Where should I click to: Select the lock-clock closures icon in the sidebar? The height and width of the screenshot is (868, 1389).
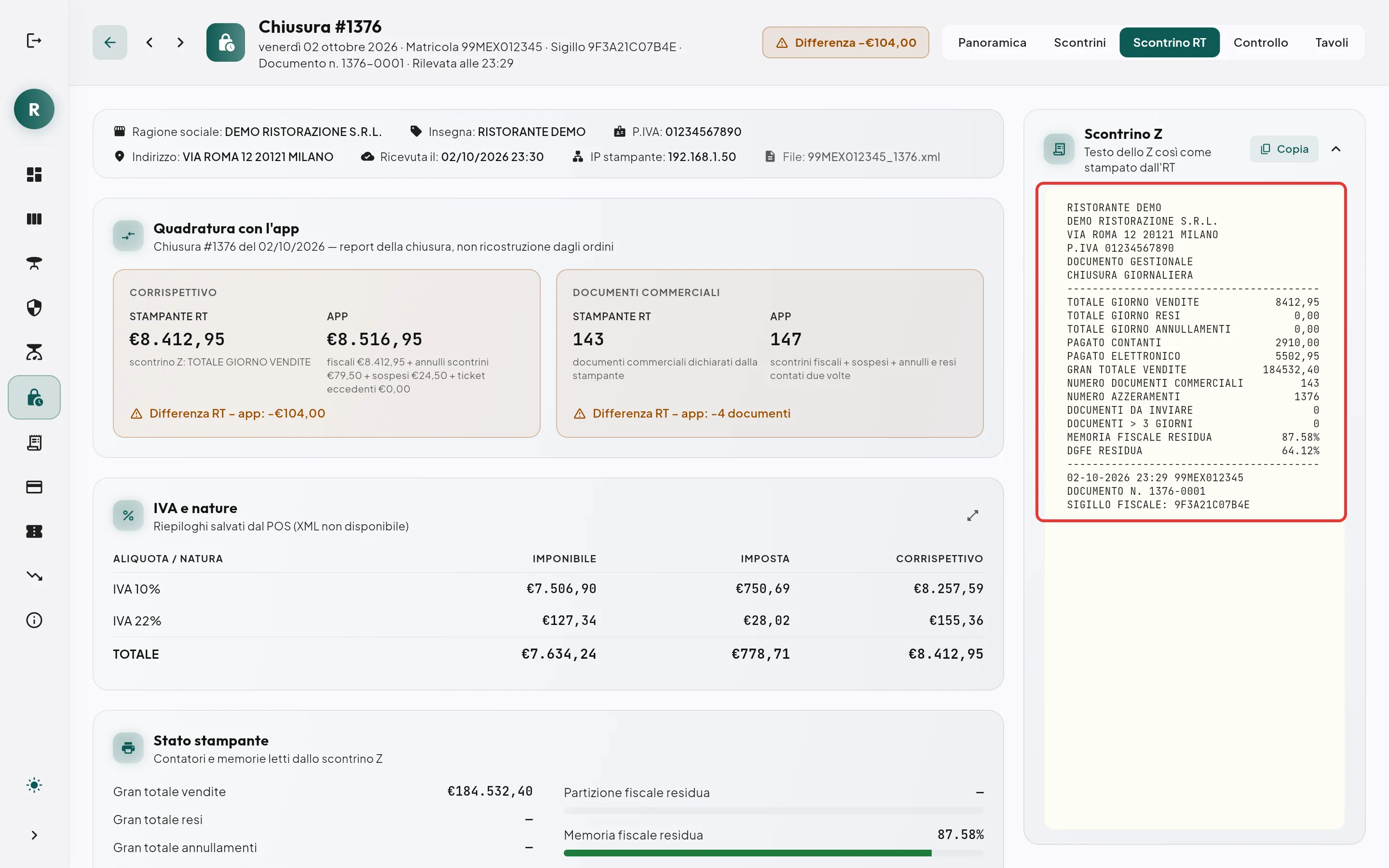(34, 397)
